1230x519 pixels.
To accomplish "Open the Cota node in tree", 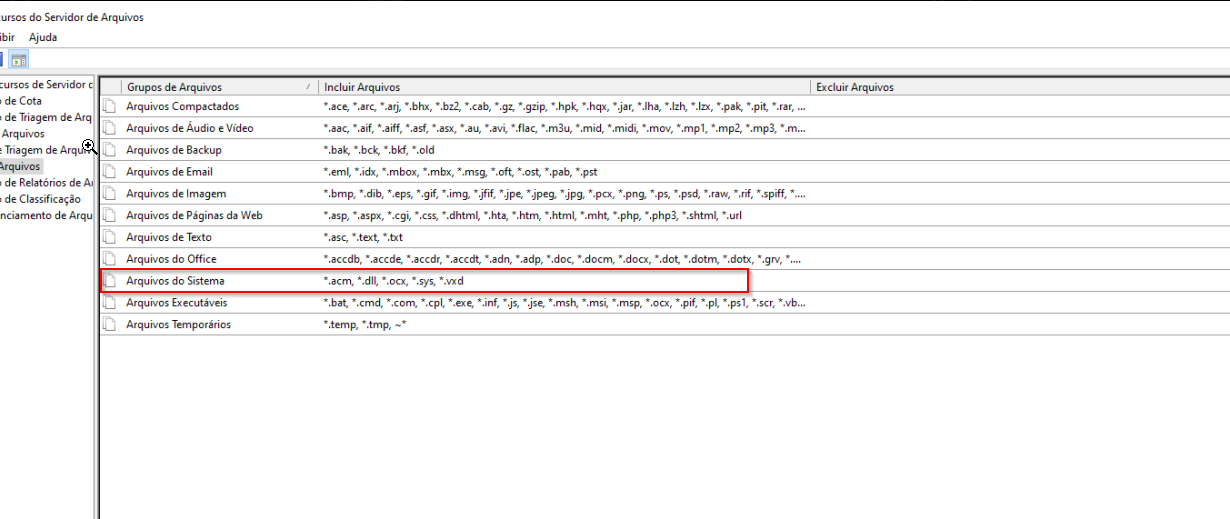I will 20,101.
